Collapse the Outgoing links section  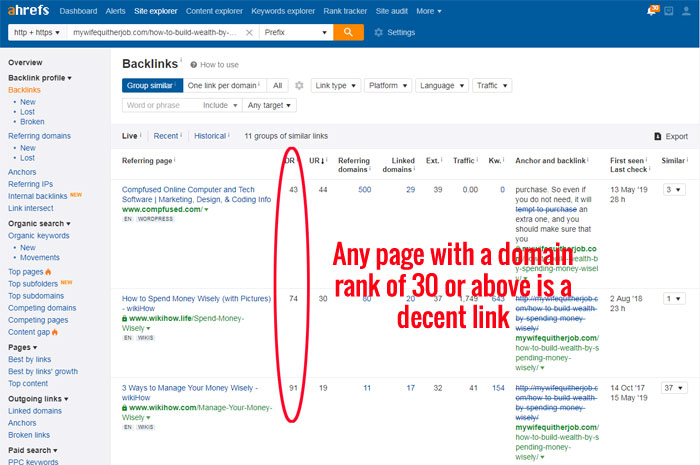click(38, 399)
